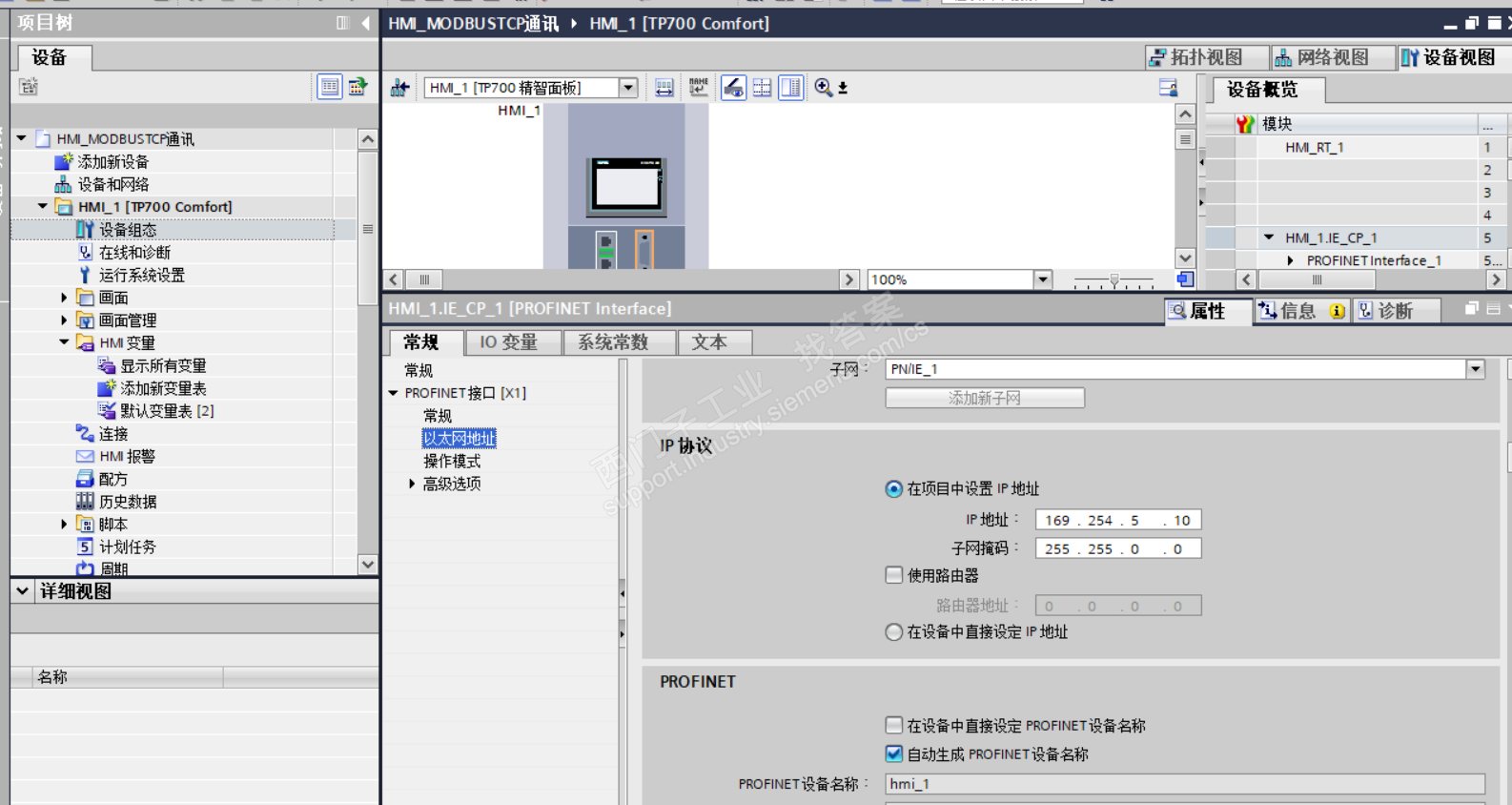Enable the 使用路由器 checkbox
This screenshot has width=1512, height=805.
click(893, 575)
